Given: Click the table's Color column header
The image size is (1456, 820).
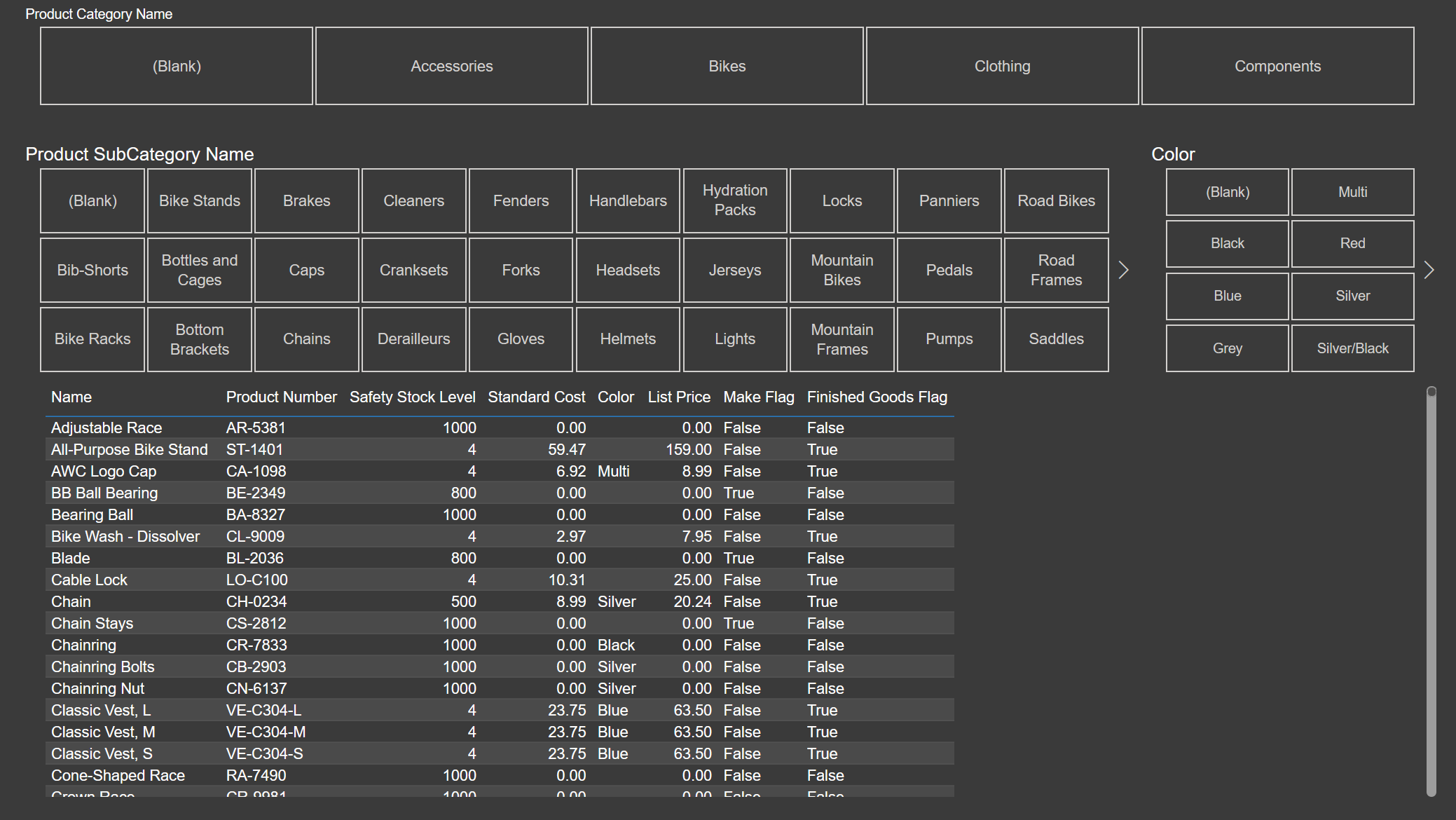Looking at the screenshot, I should (x=616, y=397).
